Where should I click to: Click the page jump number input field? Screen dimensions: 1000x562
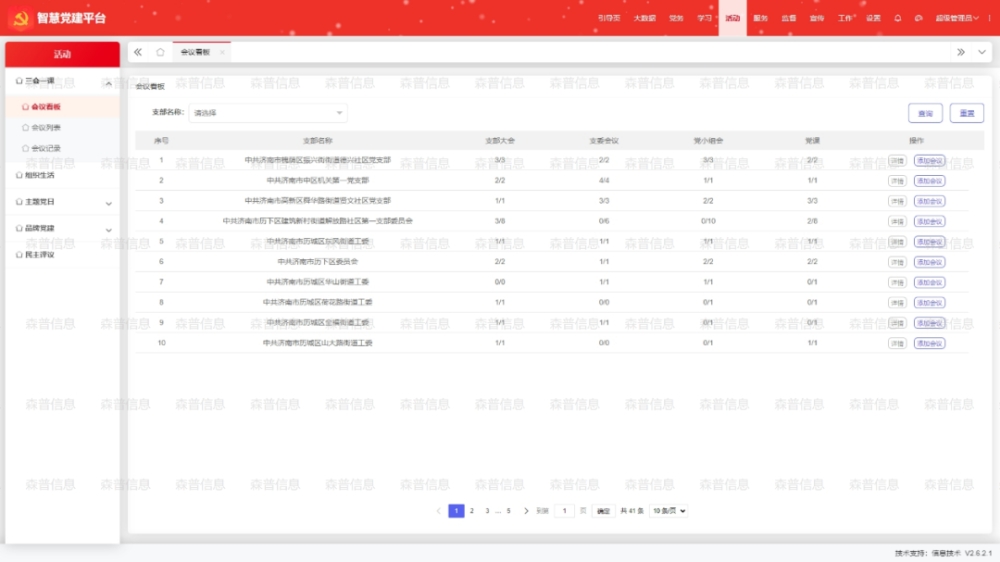(x=565, y=511)
